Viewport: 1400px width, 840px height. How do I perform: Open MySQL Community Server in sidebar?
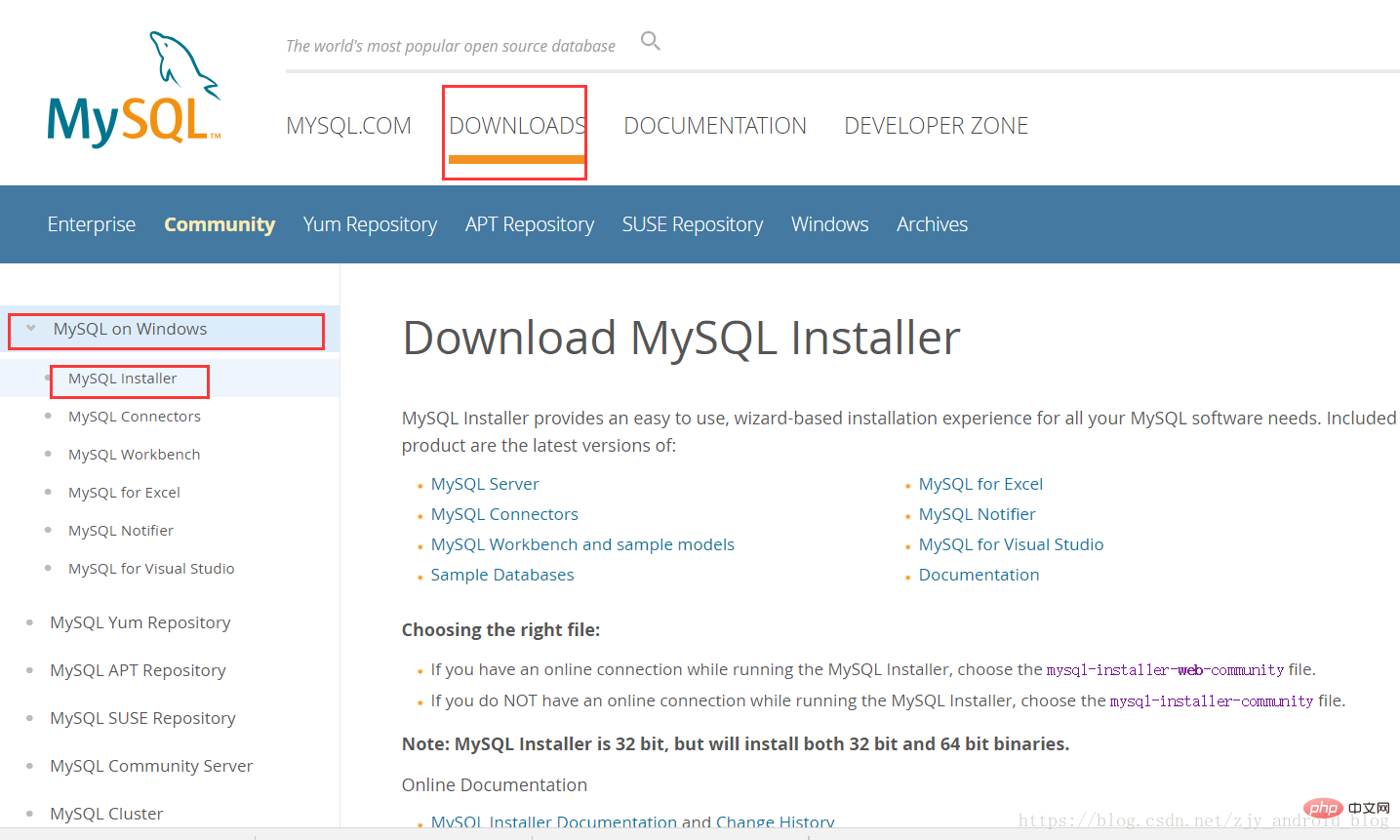coord(151,766)
